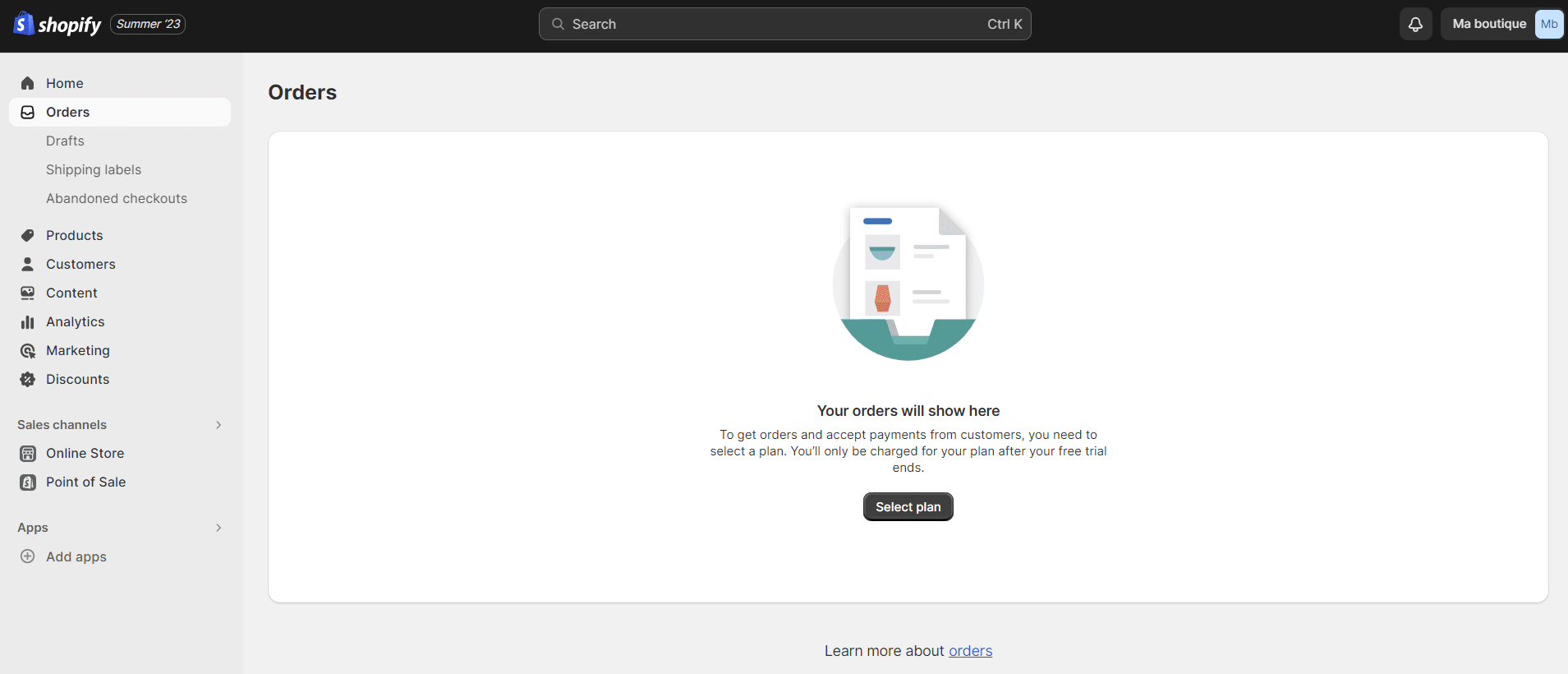Click the Add apps plus icon
Image resolution: width=1568 pixels, height=674 pixels.
tap(27, 556)
